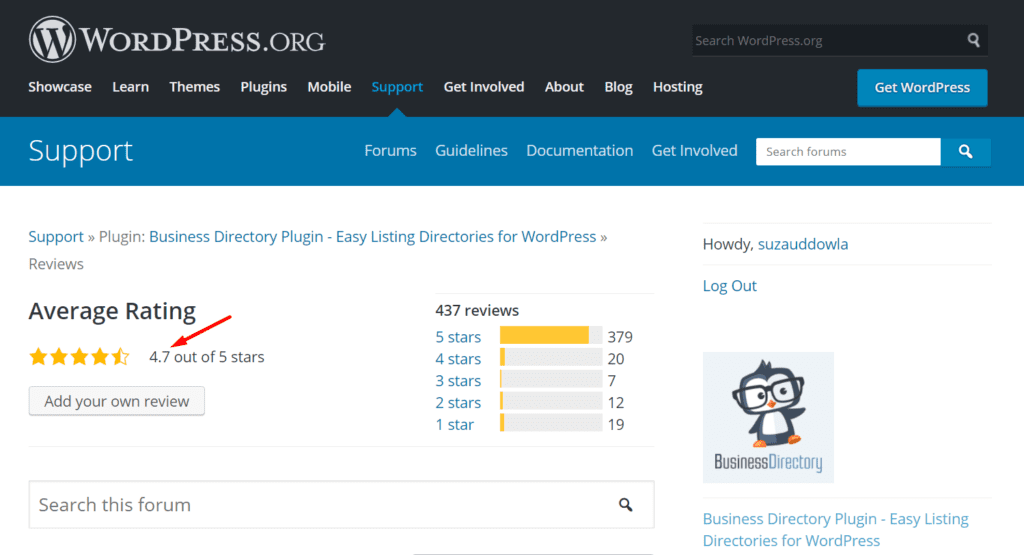Click magnifier icon in Search this forum

coord(625,505)
